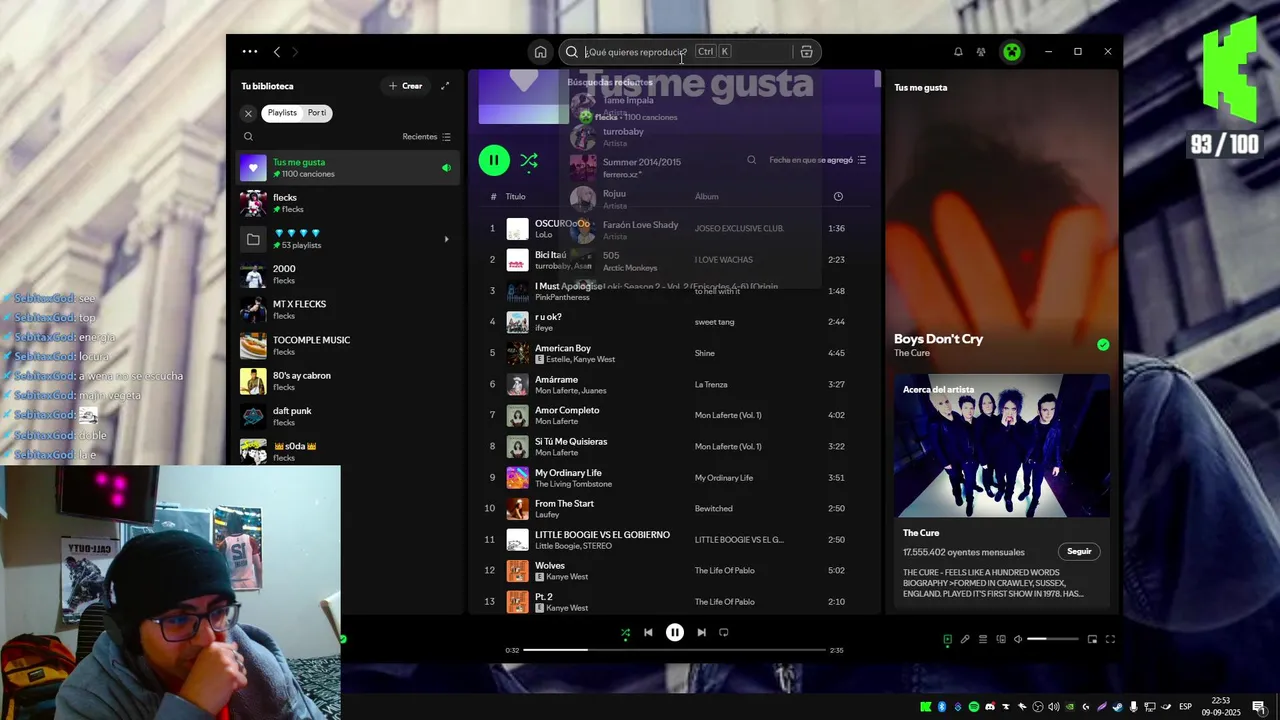Select the Playlists filter chip
The height and width of the screenshot is (720, 1280).
(281, 113)
